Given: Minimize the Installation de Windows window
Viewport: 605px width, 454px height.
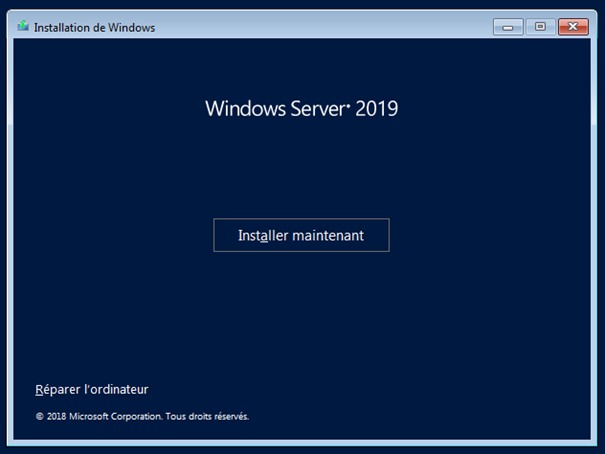Looking at the screenshot, I should (x=508, y=27).
